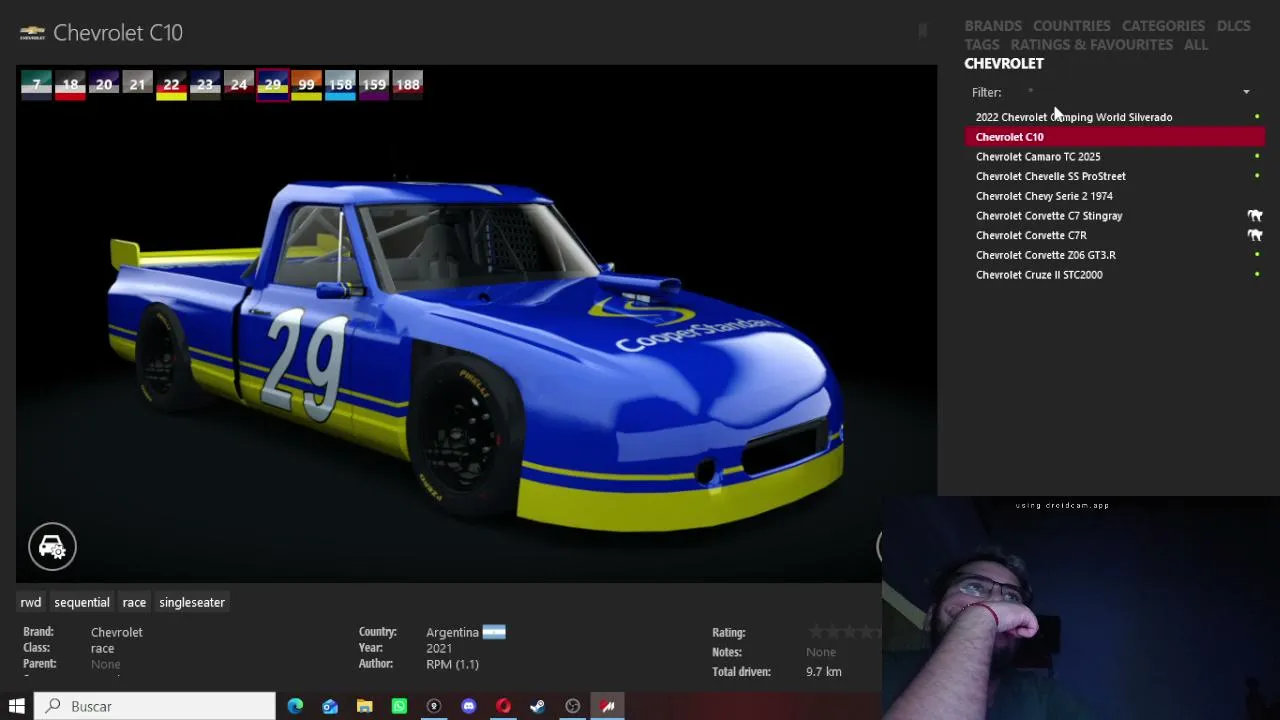The height and width of the screenshot is (720, 1280).
Task: Select skin number 18 livery
Action: tap(70, 85)
